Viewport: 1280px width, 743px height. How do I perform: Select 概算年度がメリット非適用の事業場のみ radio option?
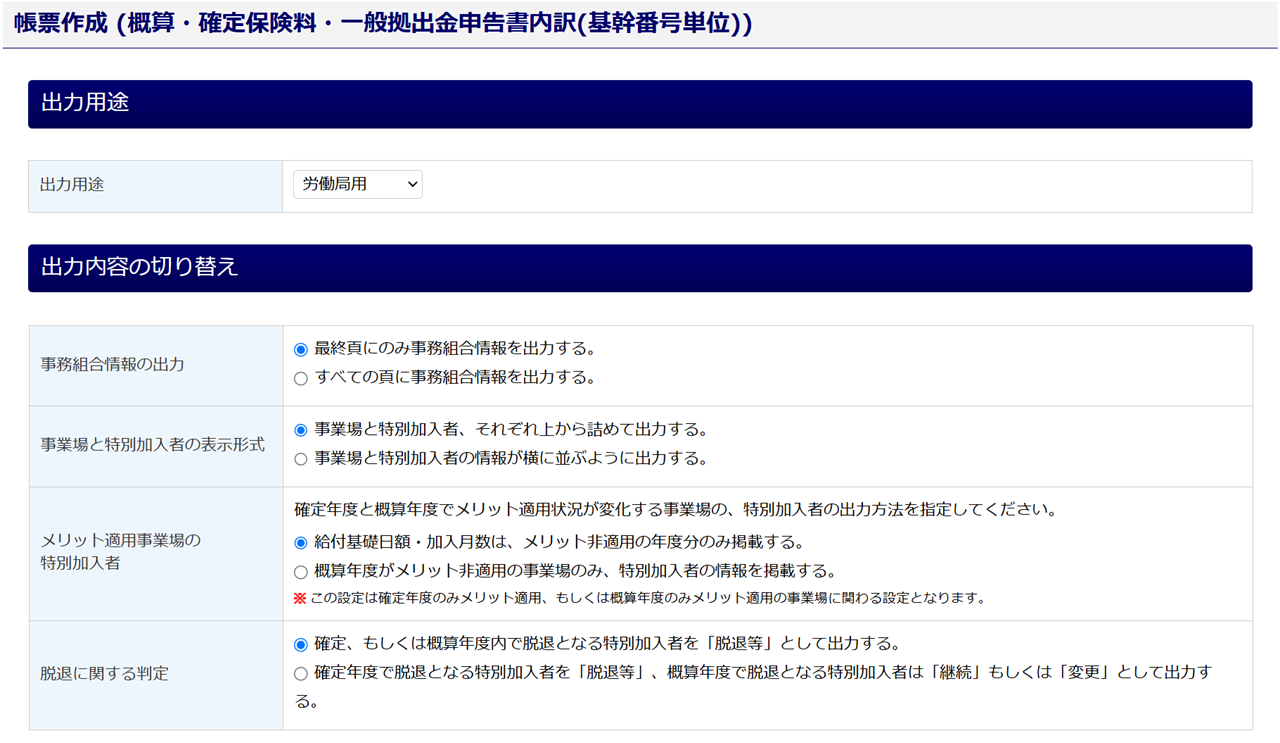(x=301, y=572)
